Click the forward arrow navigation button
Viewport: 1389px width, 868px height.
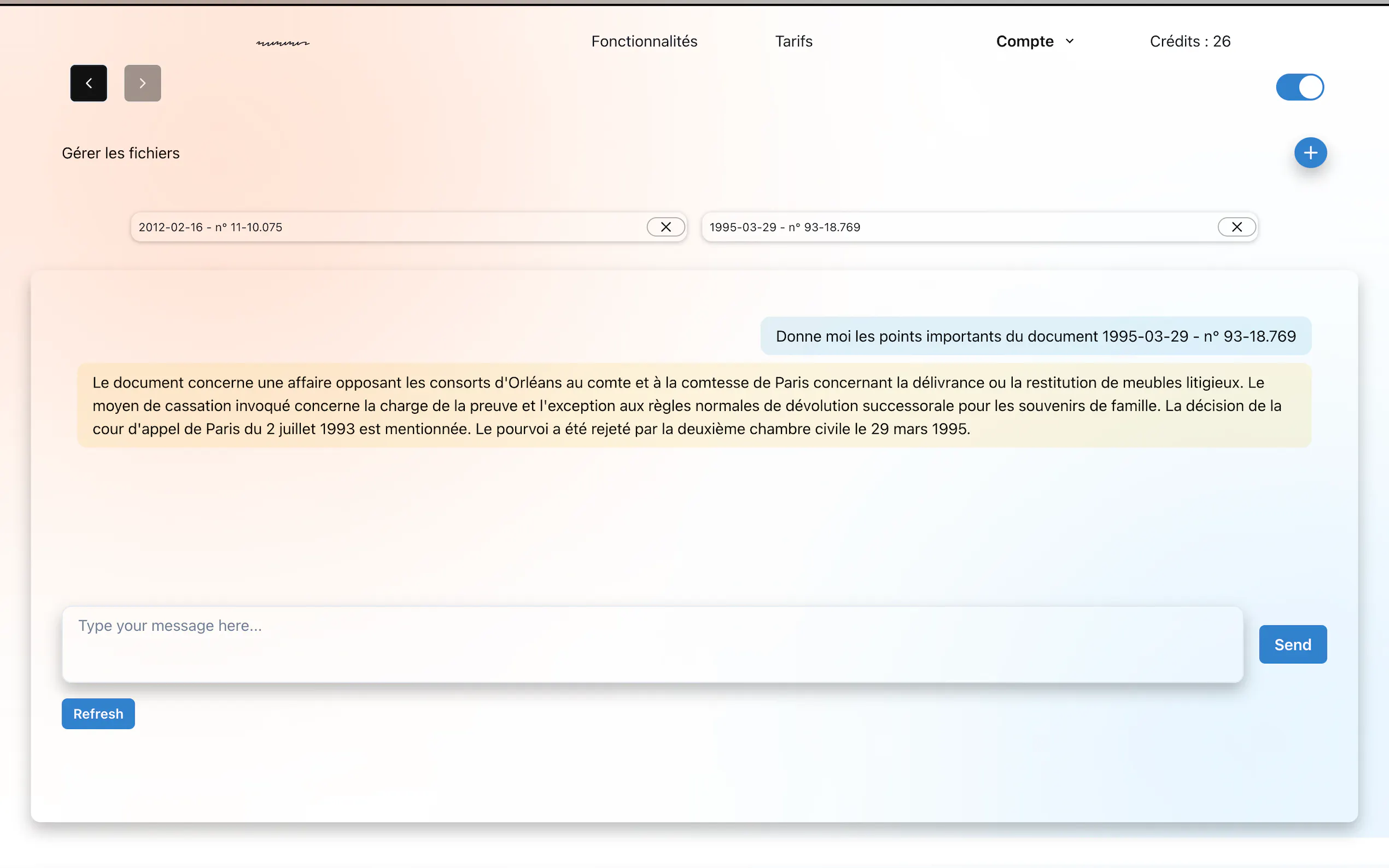(x=142, y=83)
